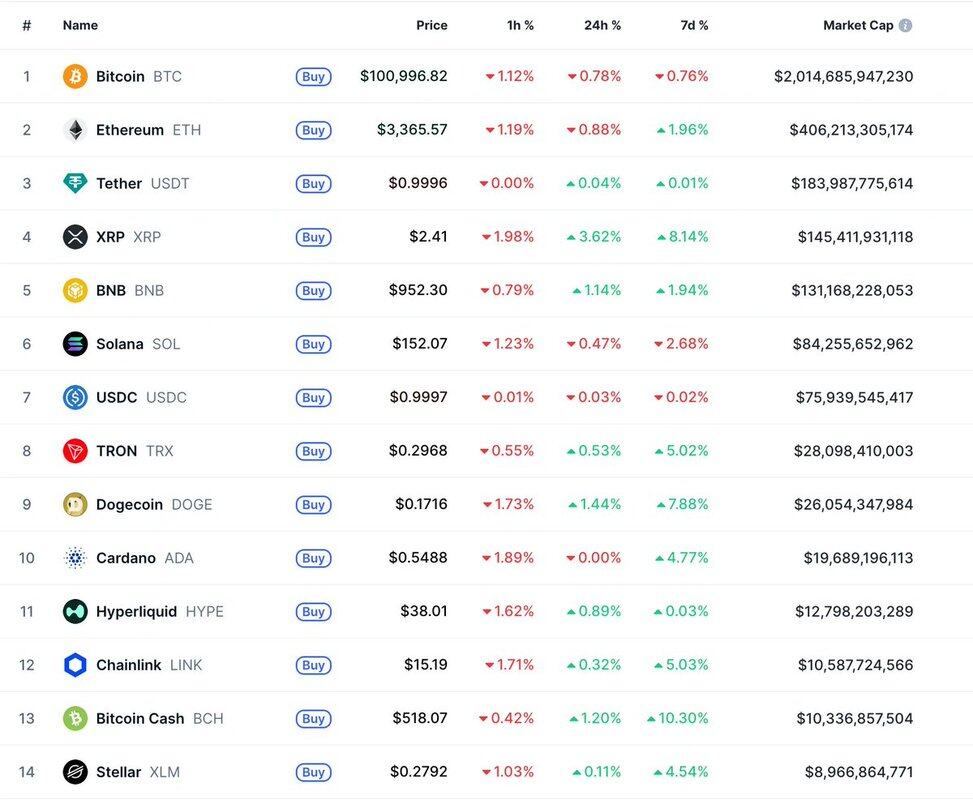Click the Market Cap info icon
Viewport: 973px width, 800px height.
coord(905,25)
